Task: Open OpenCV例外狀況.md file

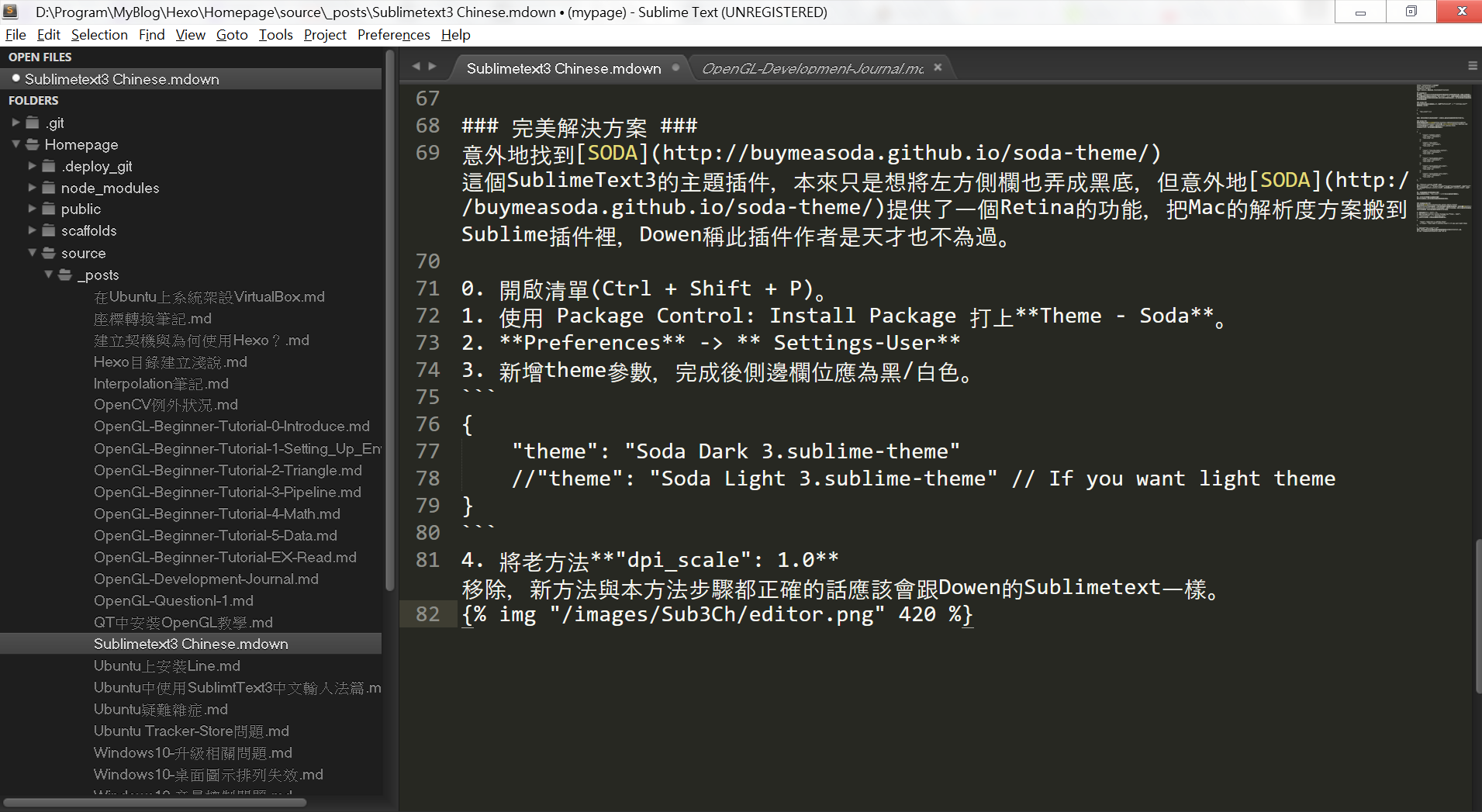Action: [166, 405]
